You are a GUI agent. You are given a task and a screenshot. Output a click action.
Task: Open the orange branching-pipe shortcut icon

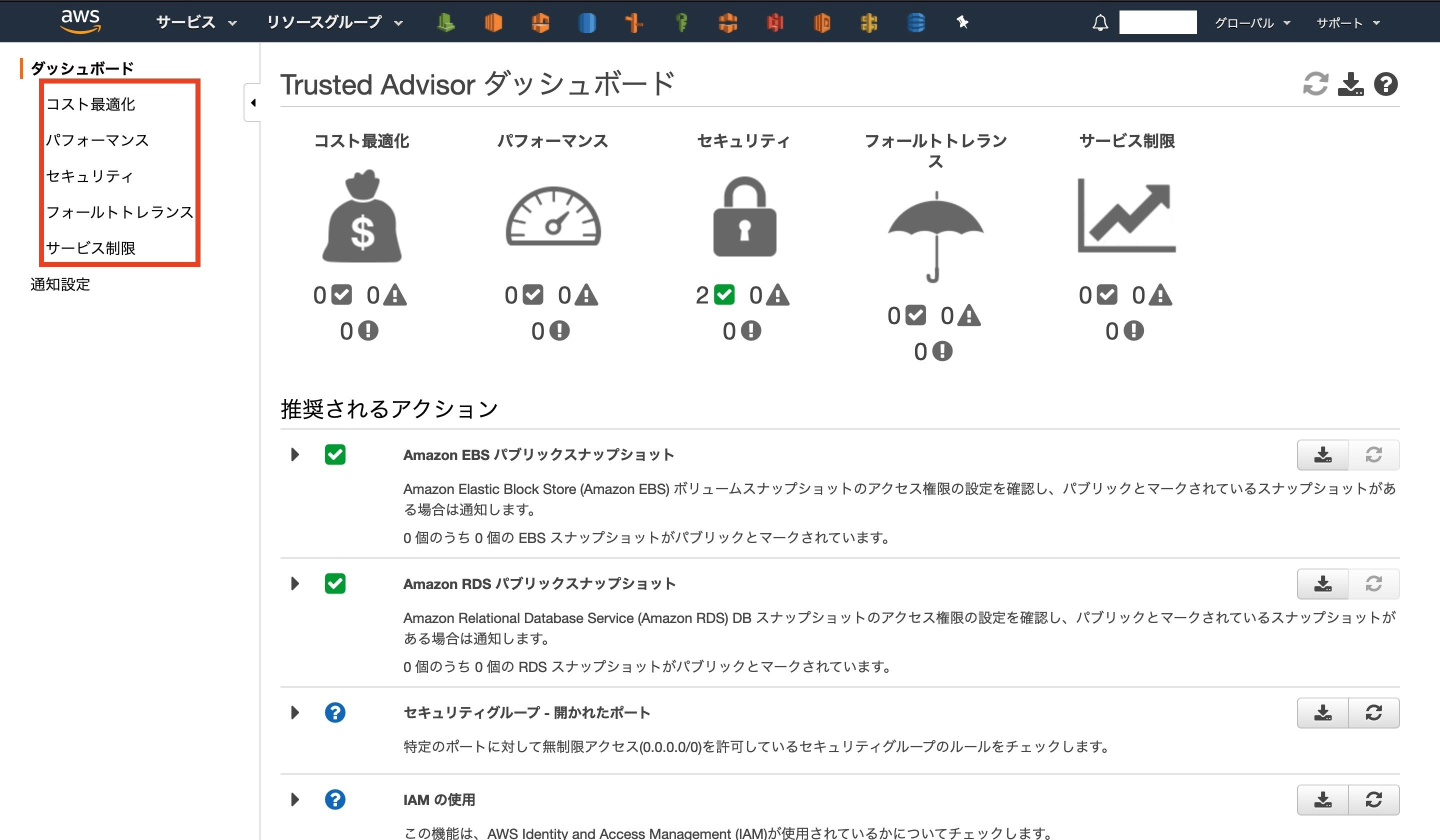click(x=633, y=23)
